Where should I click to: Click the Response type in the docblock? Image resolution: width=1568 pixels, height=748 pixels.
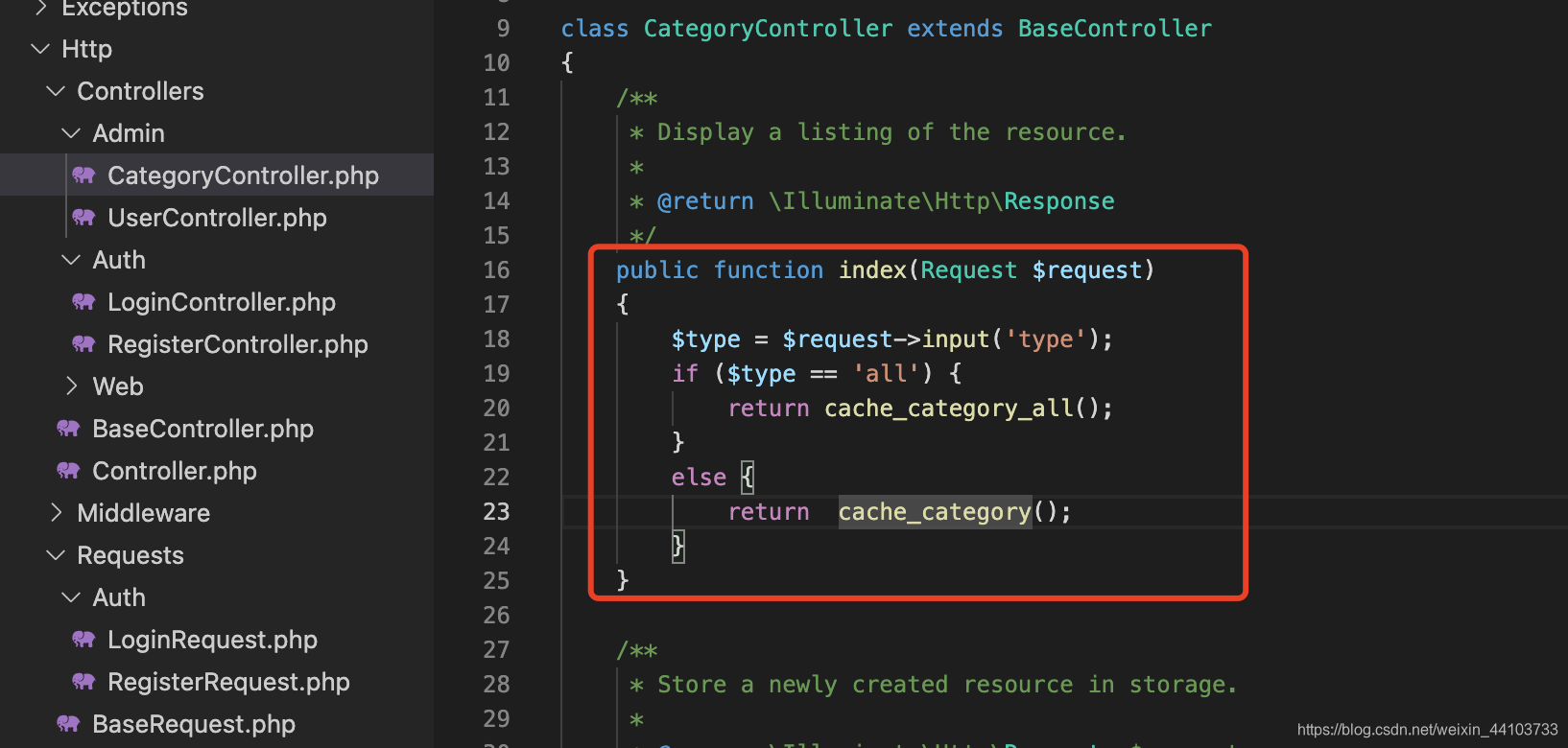point(1059,201)
